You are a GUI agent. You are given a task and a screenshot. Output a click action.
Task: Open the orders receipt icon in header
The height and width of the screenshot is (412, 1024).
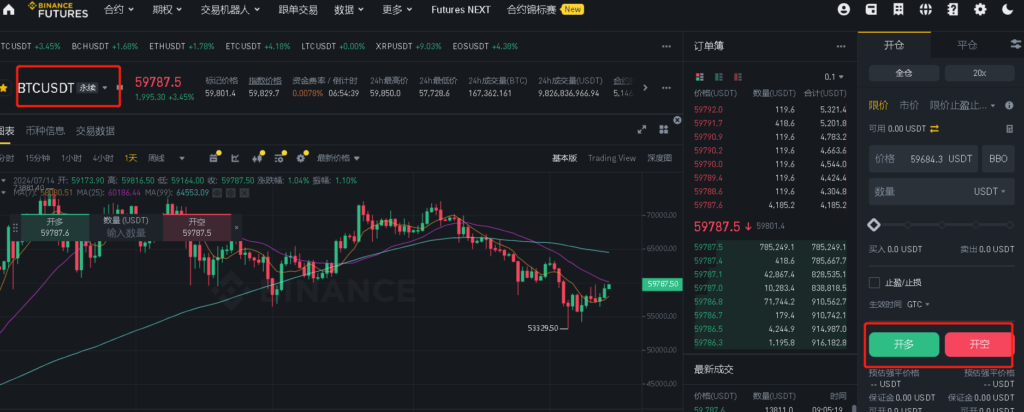[x=899, y=9]
